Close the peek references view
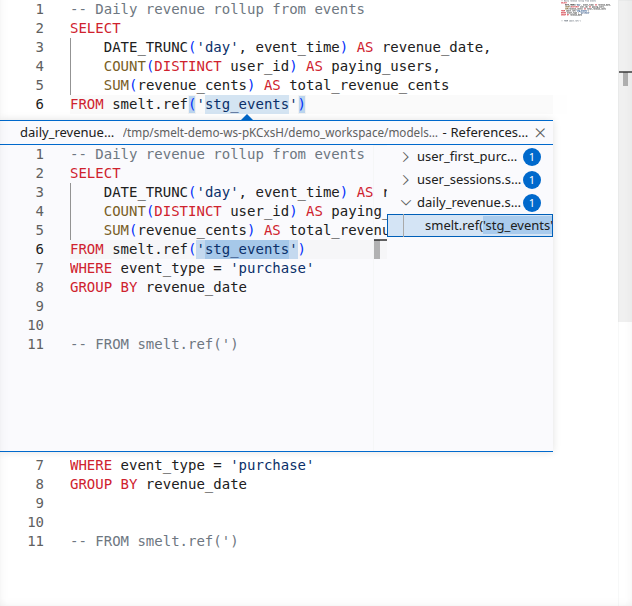 [x=541, y=133]
